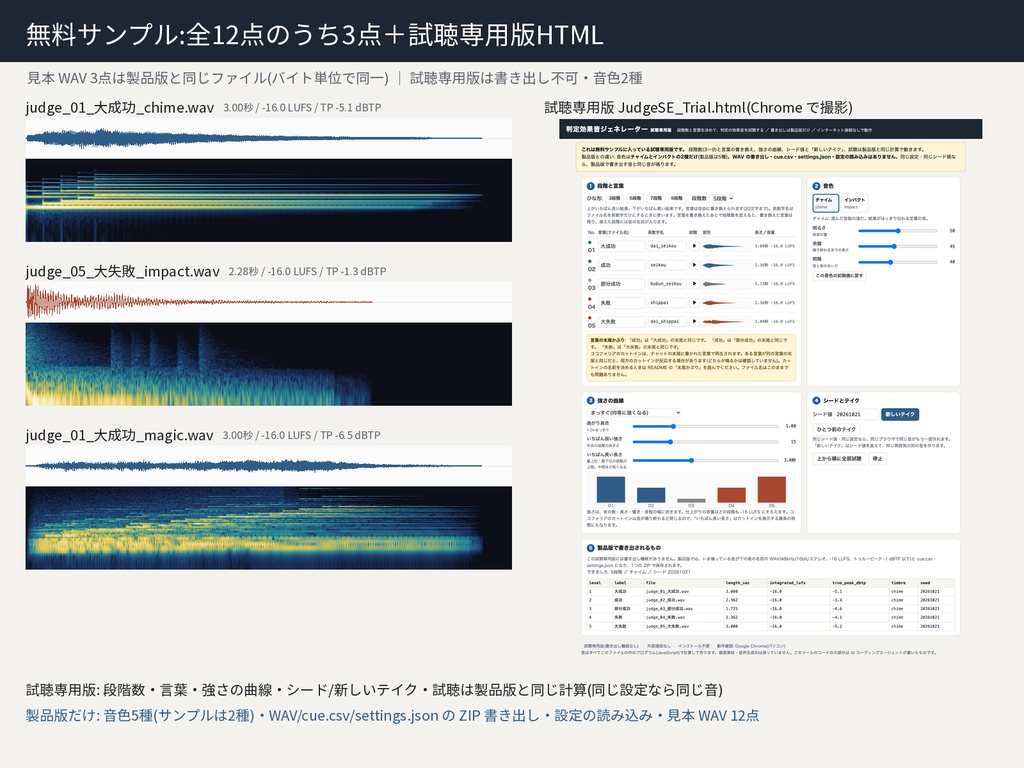This screenshot has height=768, width=1024.
Task: Edit the dai_seikou filename field
Action: coord(667,246)
